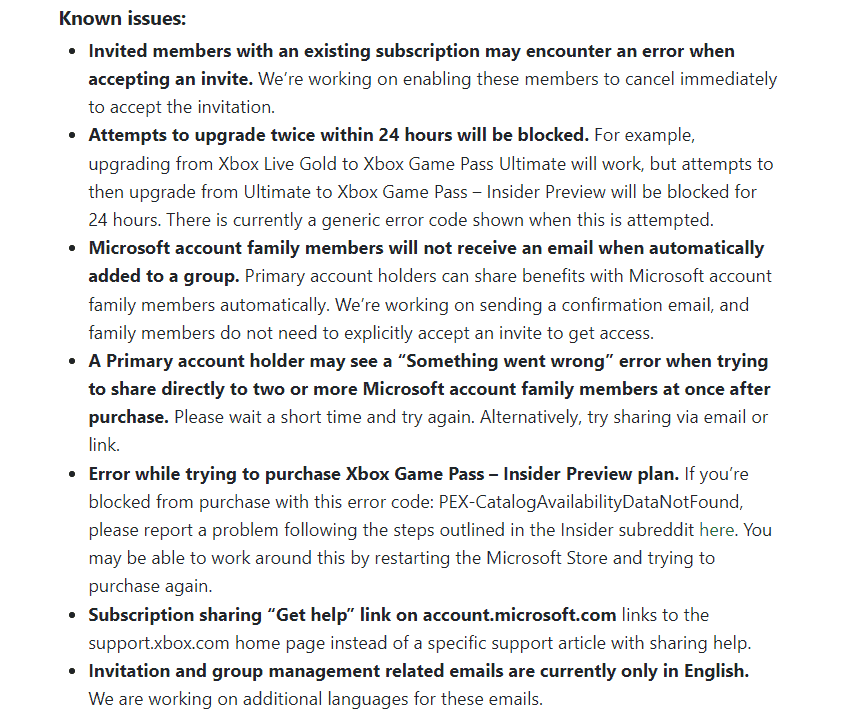Click the "Subscription sharing" bold heading text

175,614
